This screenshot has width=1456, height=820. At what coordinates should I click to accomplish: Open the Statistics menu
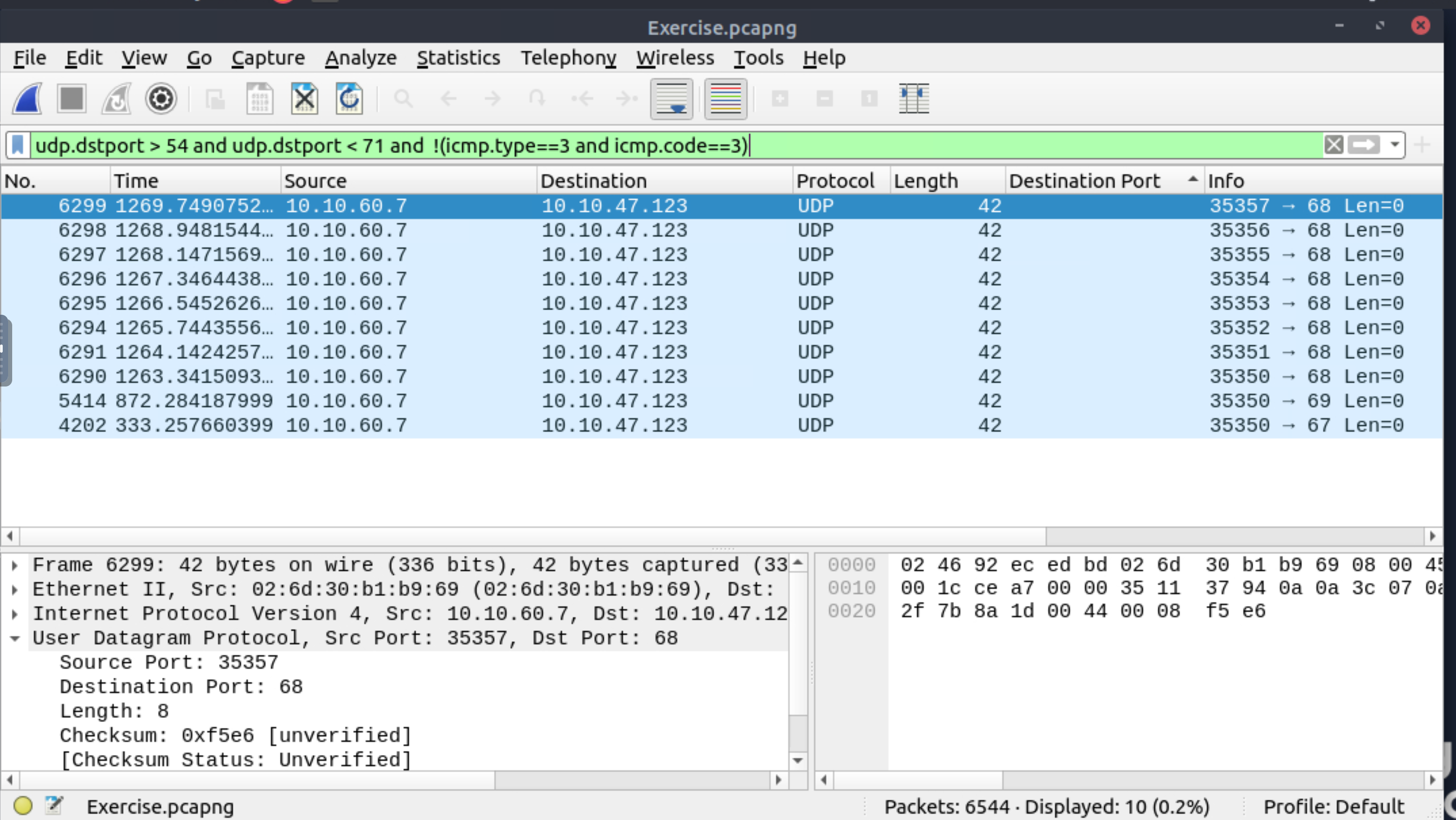click(458, 58)
